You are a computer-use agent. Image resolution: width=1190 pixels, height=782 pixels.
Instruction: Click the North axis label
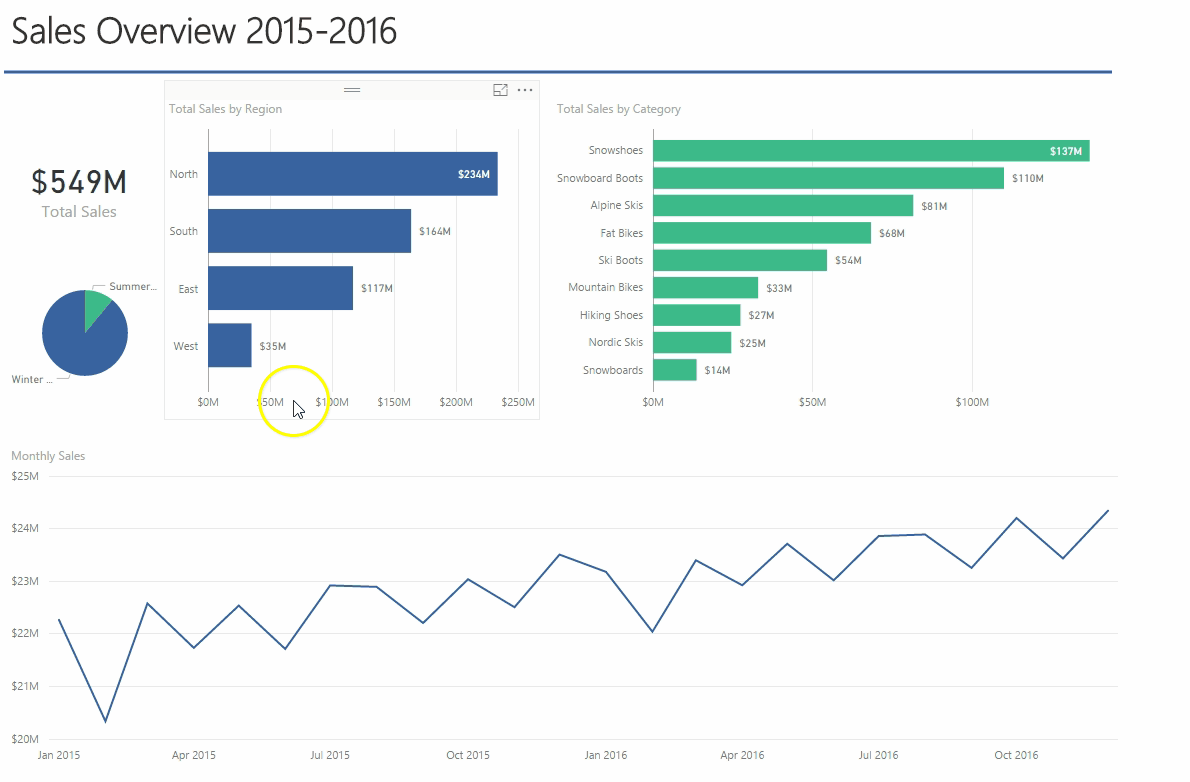click(x=184, y=174)
